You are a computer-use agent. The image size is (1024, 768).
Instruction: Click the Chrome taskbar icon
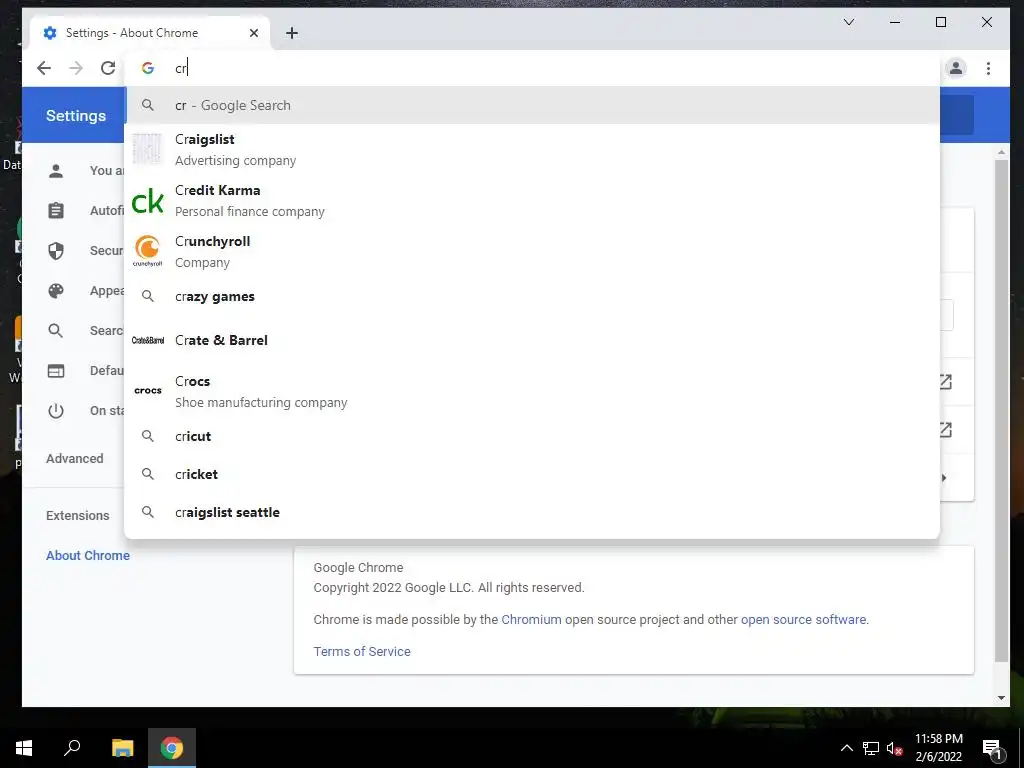click(x=172, y=748)
